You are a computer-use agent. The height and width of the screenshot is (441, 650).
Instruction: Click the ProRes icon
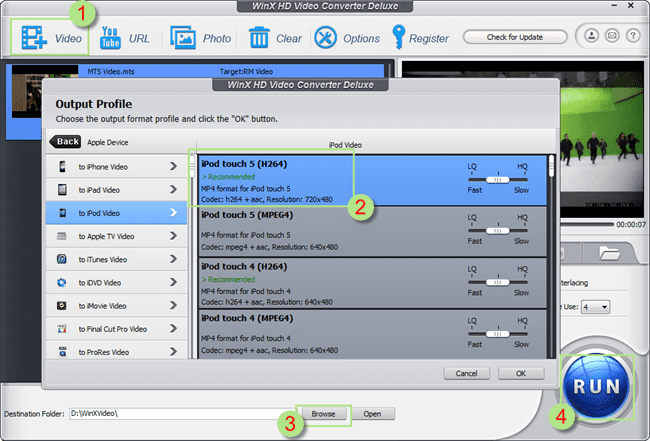(x=62, y=352)
